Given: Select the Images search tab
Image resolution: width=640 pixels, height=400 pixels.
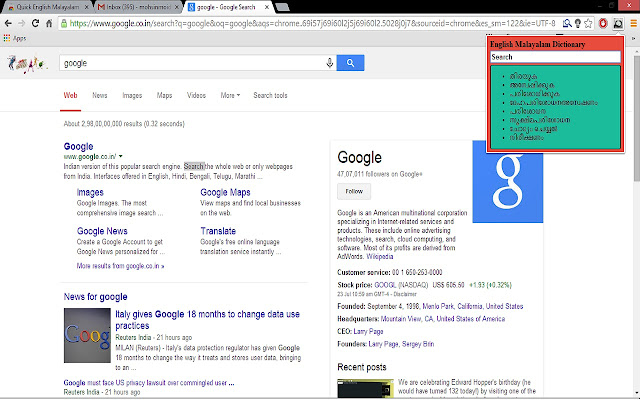Looking at the screenshot, I should click(x=132, y=95).
